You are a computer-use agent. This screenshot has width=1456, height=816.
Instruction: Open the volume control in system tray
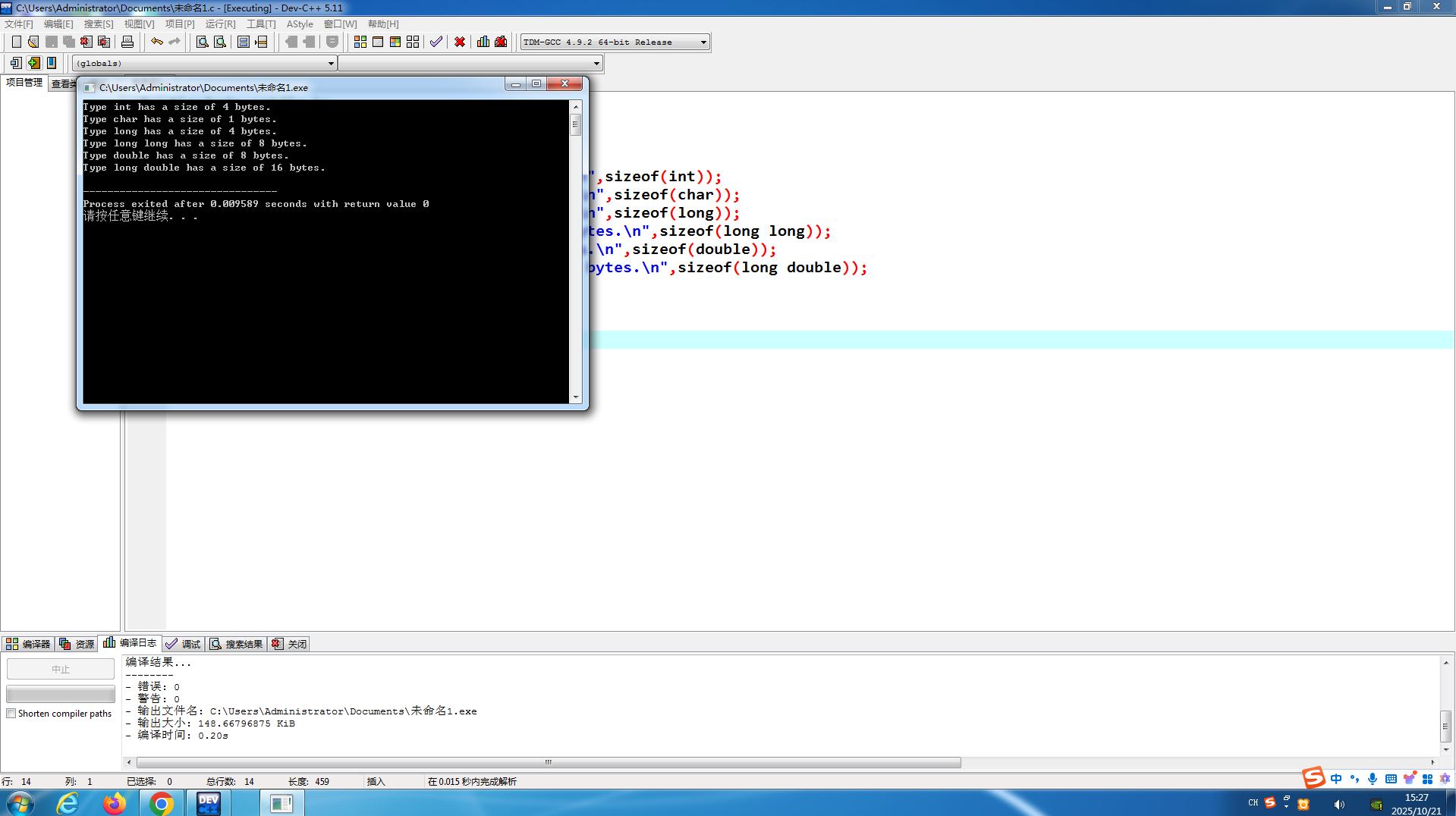click(x=1339, y=804)
